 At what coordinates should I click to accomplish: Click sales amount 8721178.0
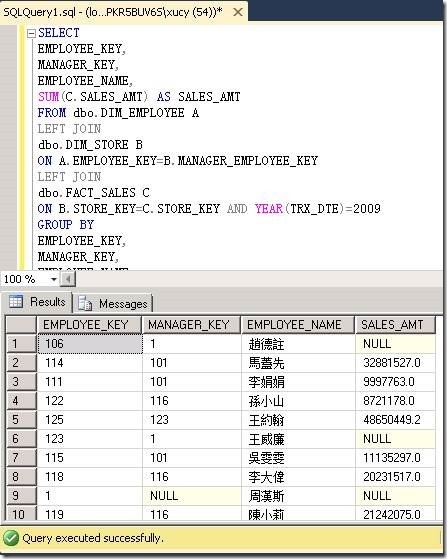tap(395, 401)
